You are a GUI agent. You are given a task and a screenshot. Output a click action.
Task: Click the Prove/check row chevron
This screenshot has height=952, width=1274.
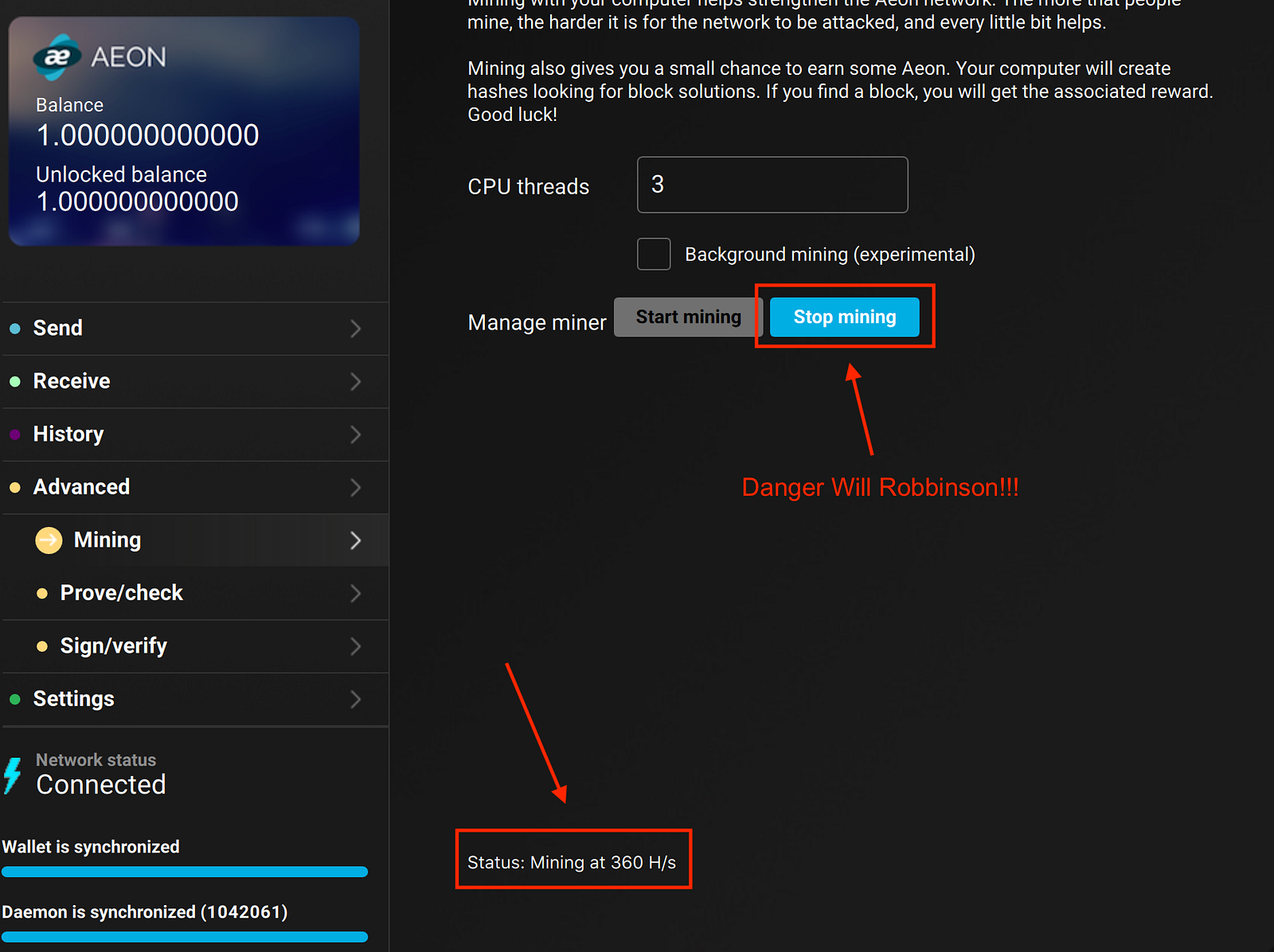(356, 593)
